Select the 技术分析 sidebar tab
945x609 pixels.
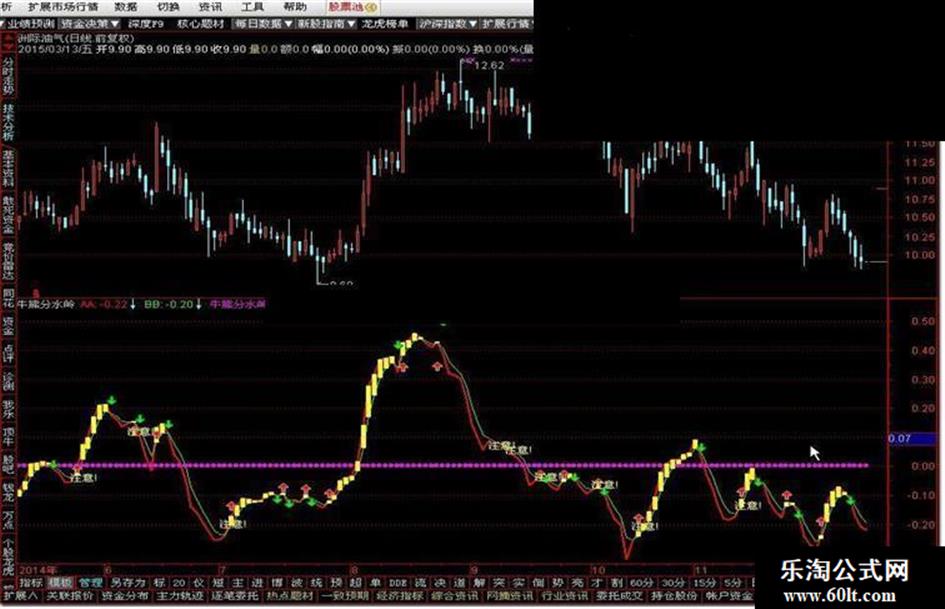click(8, 122)
